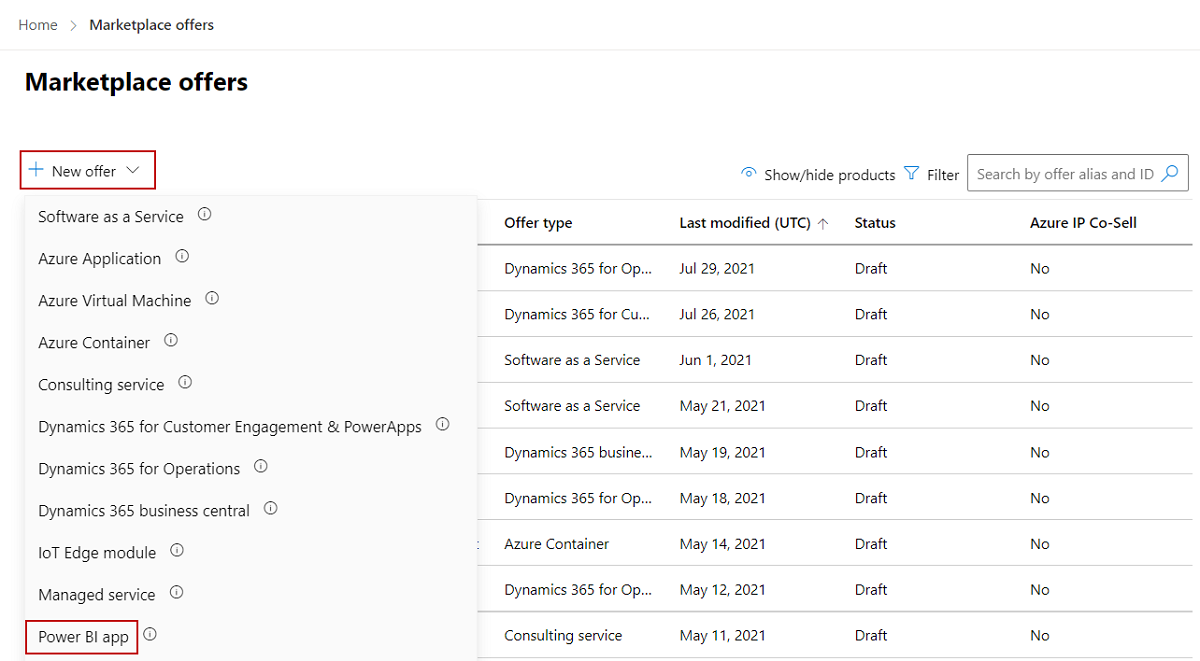The image size is (1200, 661).
Task: Click info icon next to Azure Container
Action: pyautogui.click(x=171, y=340)
